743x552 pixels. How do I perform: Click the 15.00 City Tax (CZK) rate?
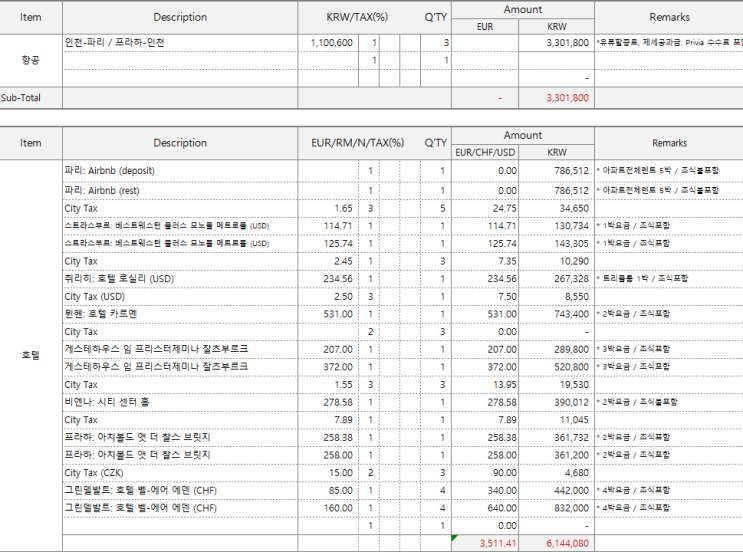pos(328,473)
